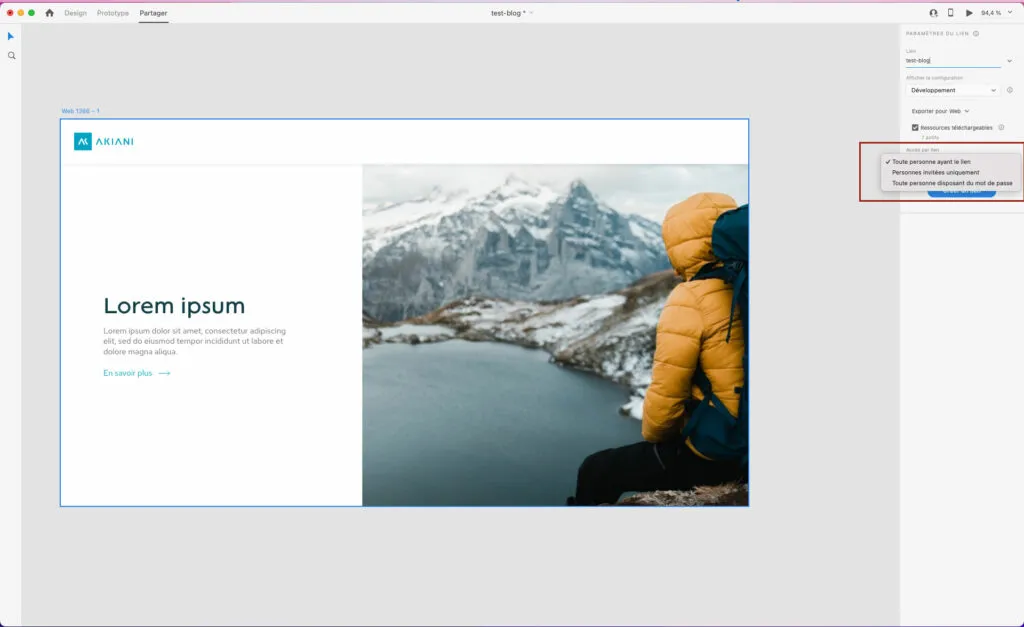Select the Web 1366 – 1 artboard label
This screenshot has height=627, width=1024.
pos(80,111)
